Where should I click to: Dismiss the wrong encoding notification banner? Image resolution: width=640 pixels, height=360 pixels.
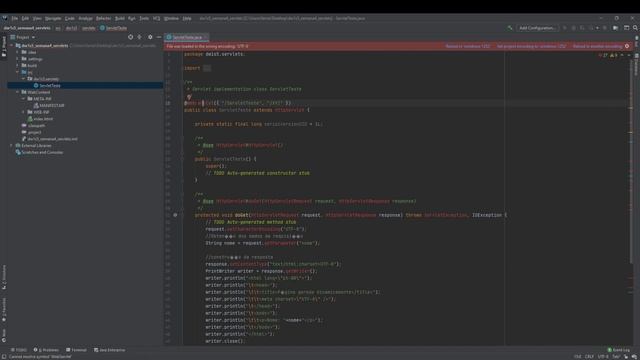(627, 47)
